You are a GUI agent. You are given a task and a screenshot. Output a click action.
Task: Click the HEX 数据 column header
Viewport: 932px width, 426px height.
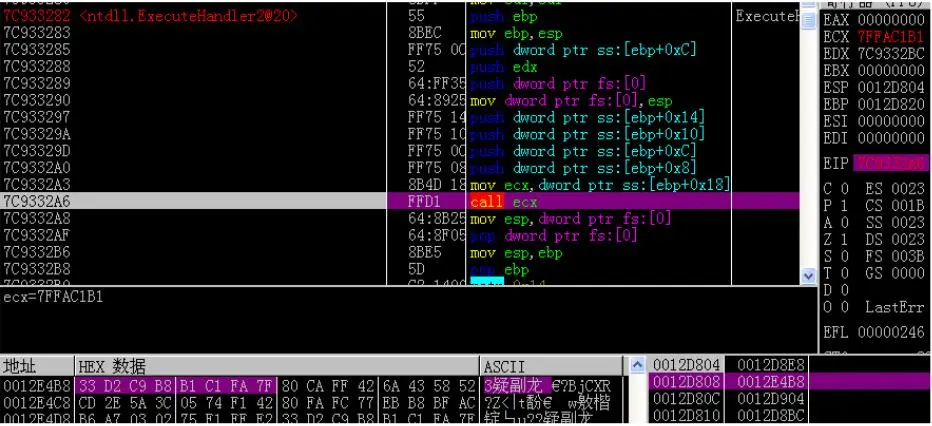276,367
